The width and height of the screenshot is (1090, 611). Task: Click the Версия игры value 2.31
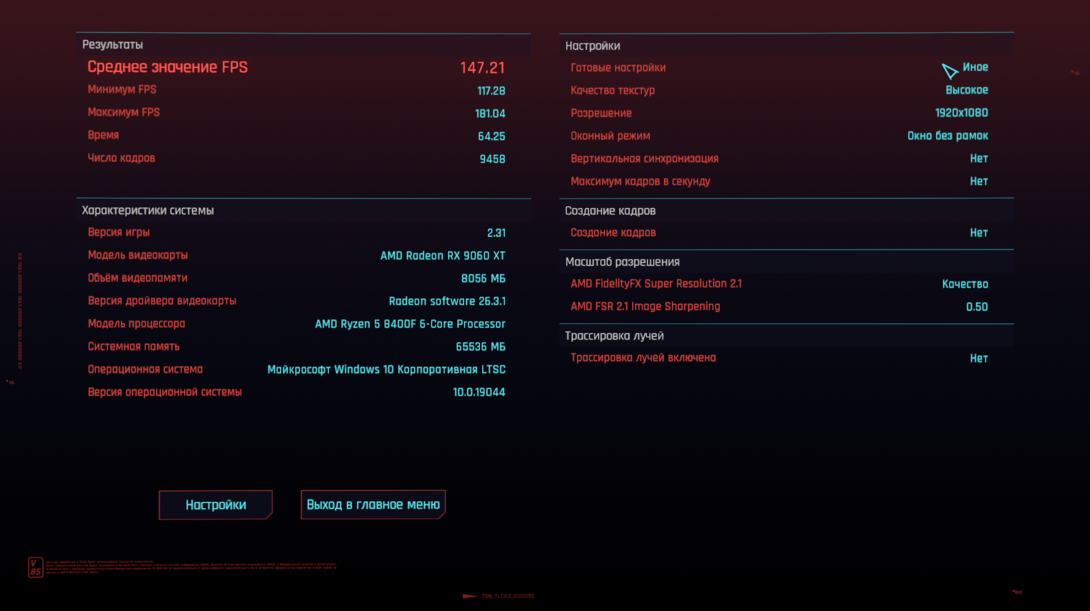(496, 233)
